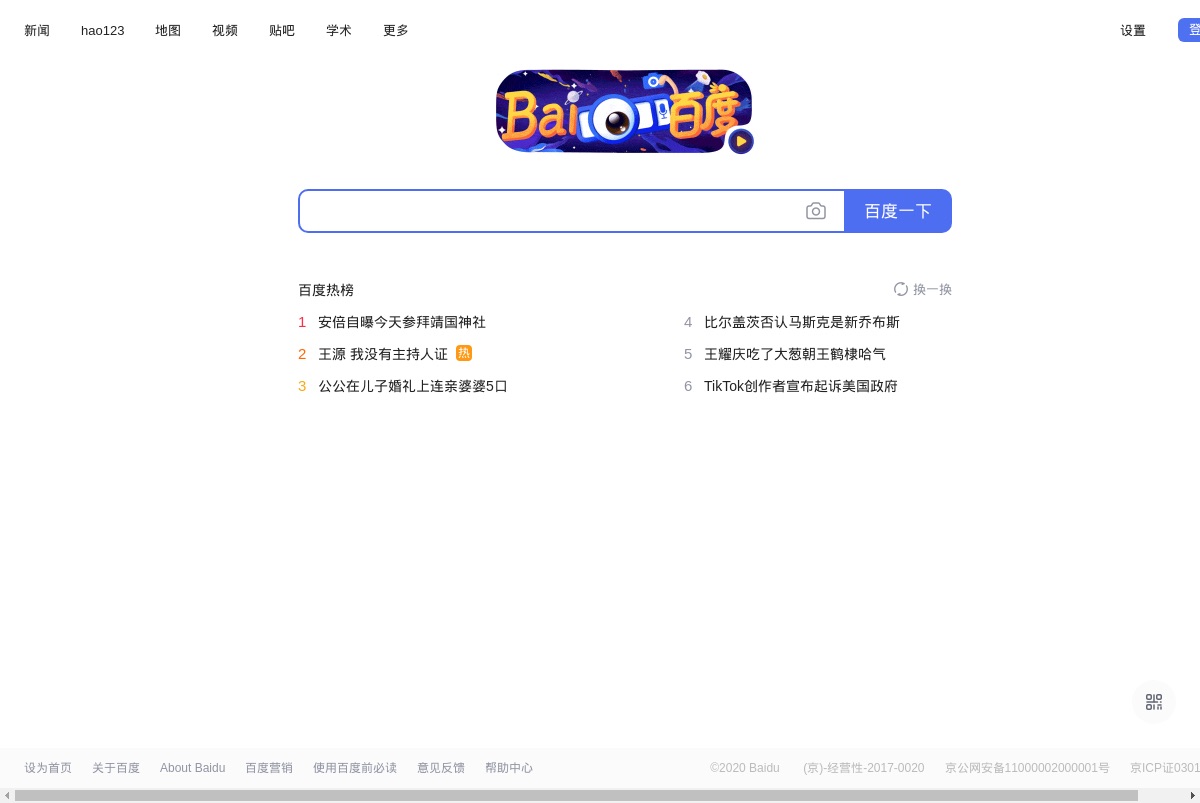The image size is (1200, 803).
Task: Open 学术 in top navigation
Action: click(x=339, y=30)
